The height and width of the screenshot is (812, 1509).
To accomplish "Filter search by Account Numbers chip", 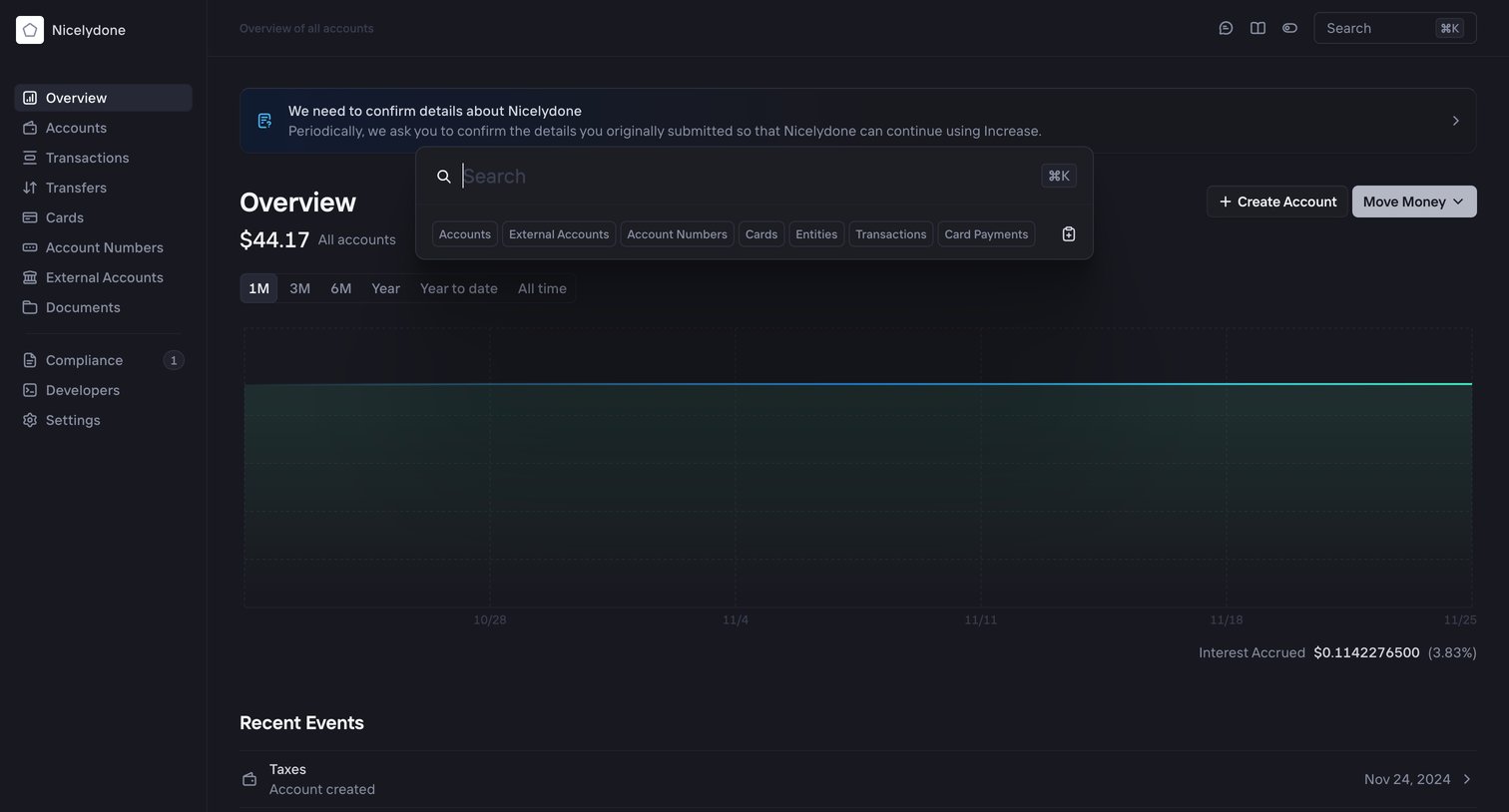I will coord(677,234).
